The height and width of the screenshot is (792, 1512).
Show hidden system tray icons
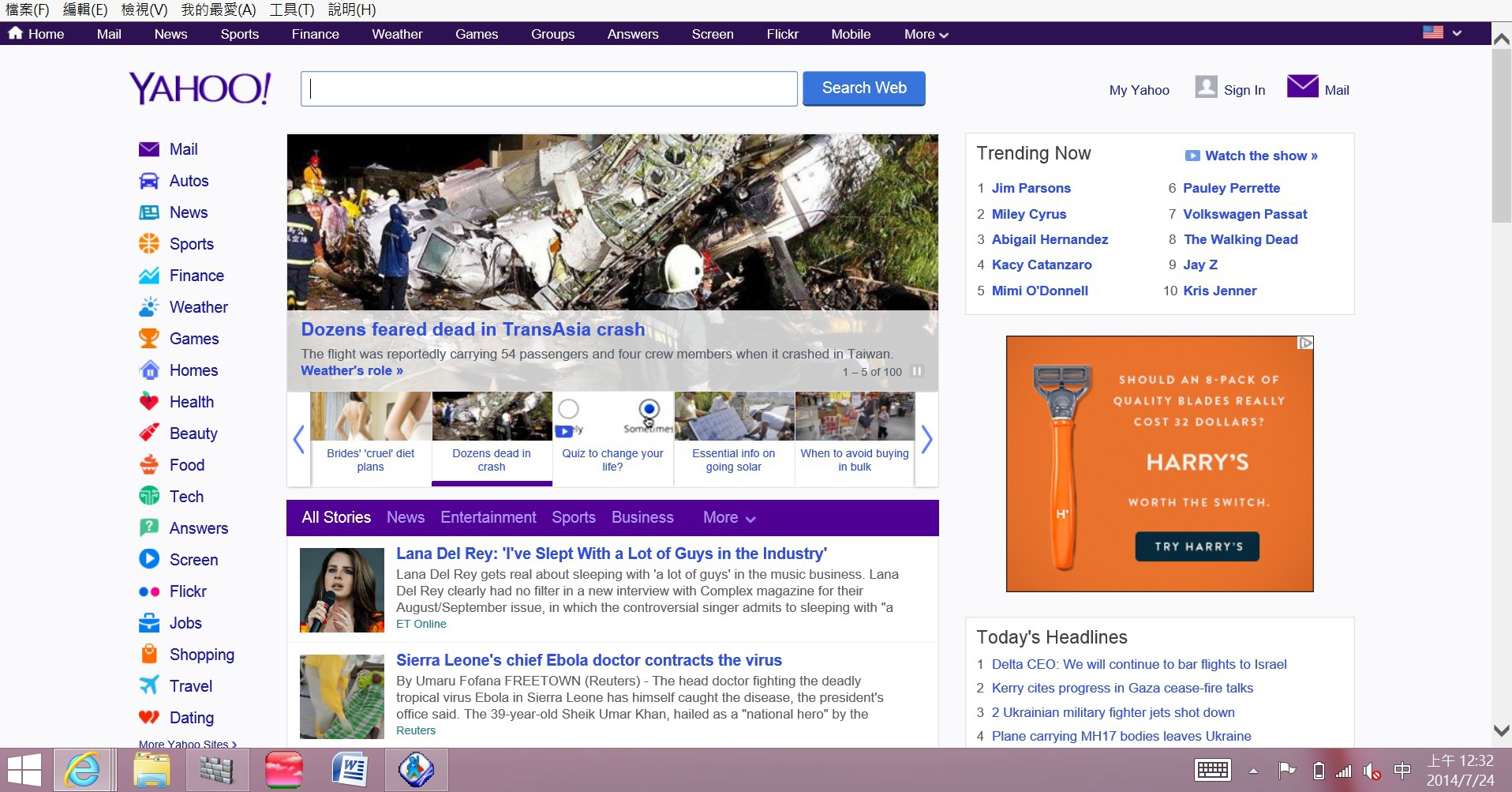coord(1253,771)
